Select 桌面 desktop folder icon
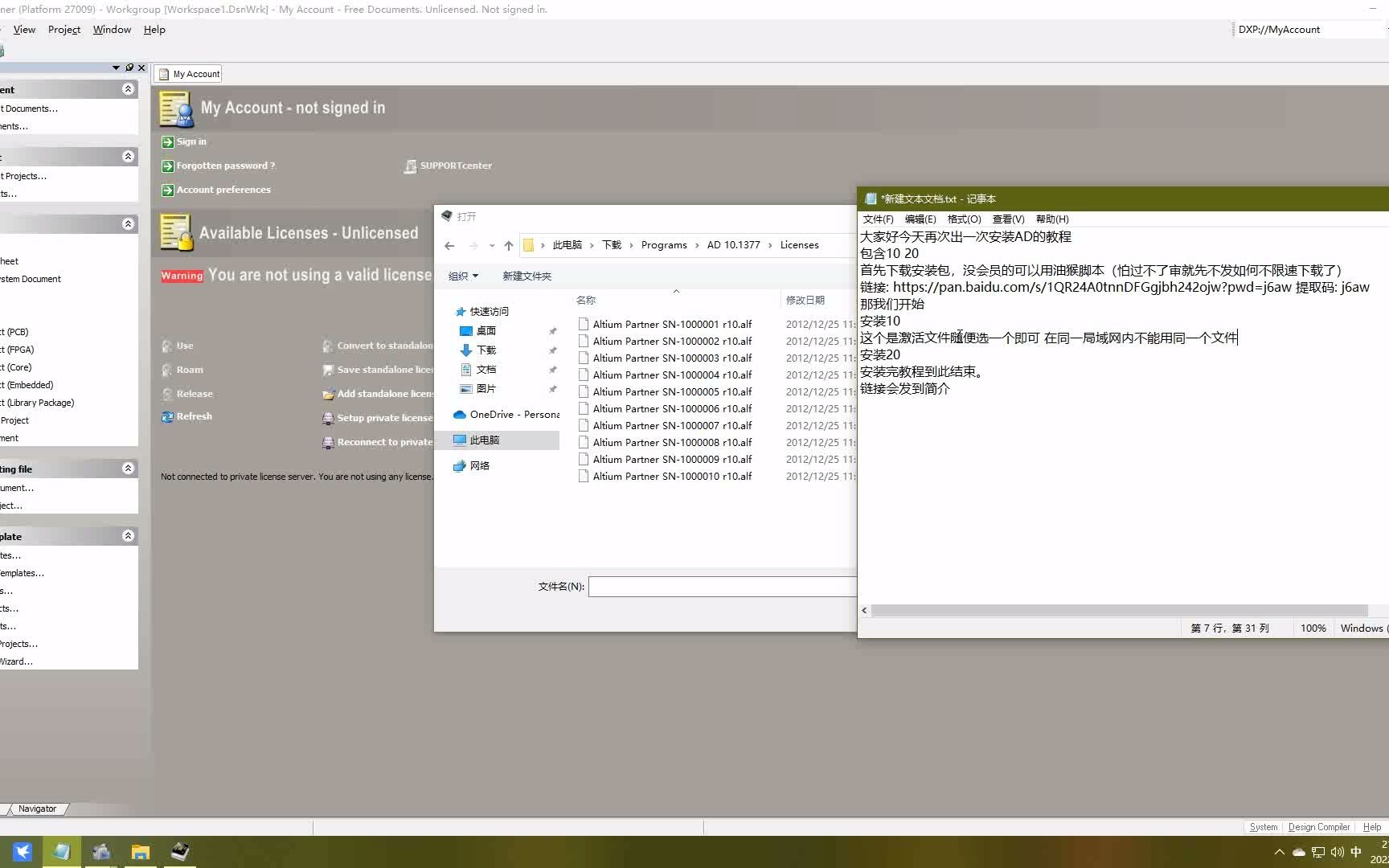Image resolution: width=1389 pixels, height=868 pixels. point(465,331)
